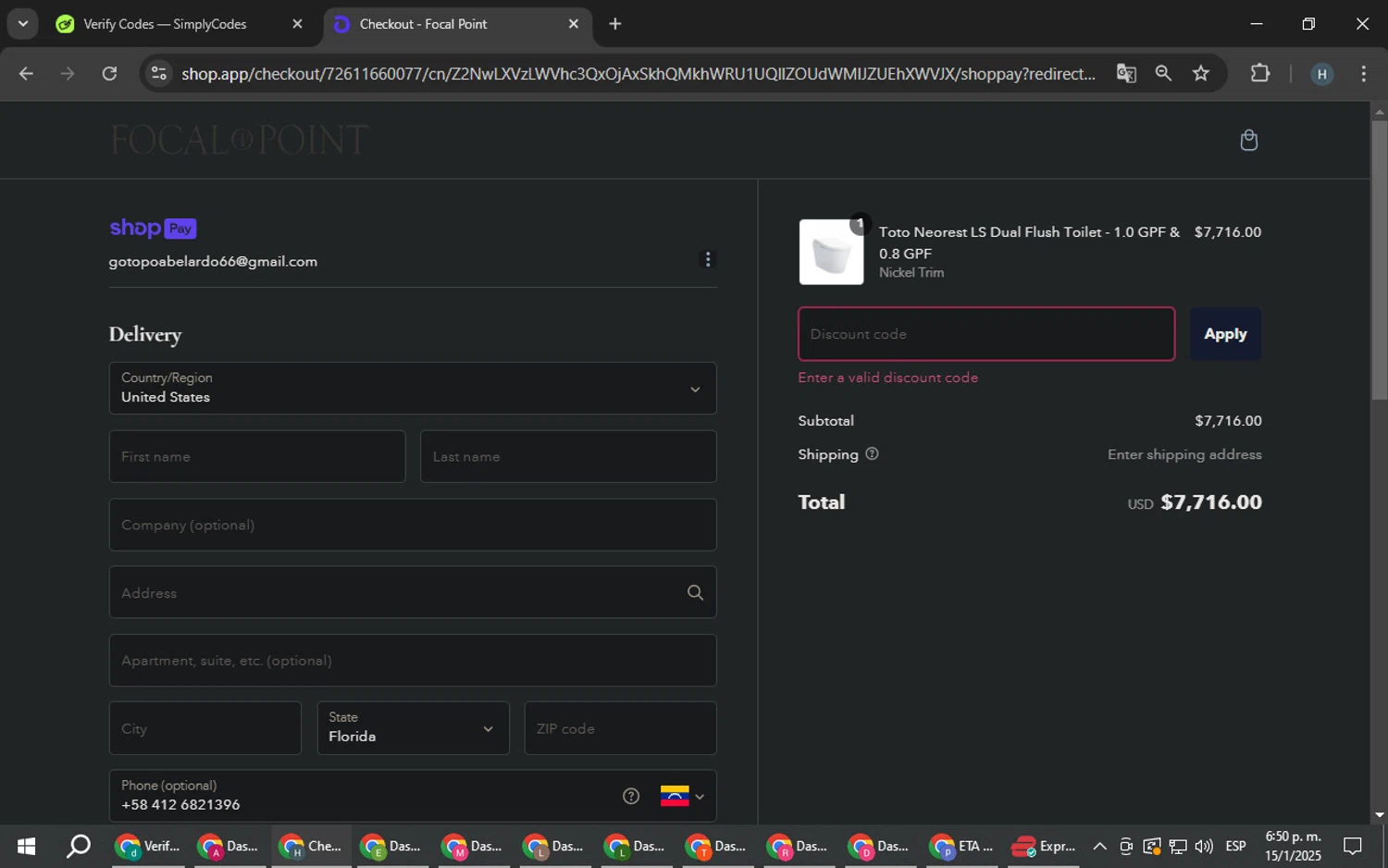Click the Delivery heading

[145, 335]
